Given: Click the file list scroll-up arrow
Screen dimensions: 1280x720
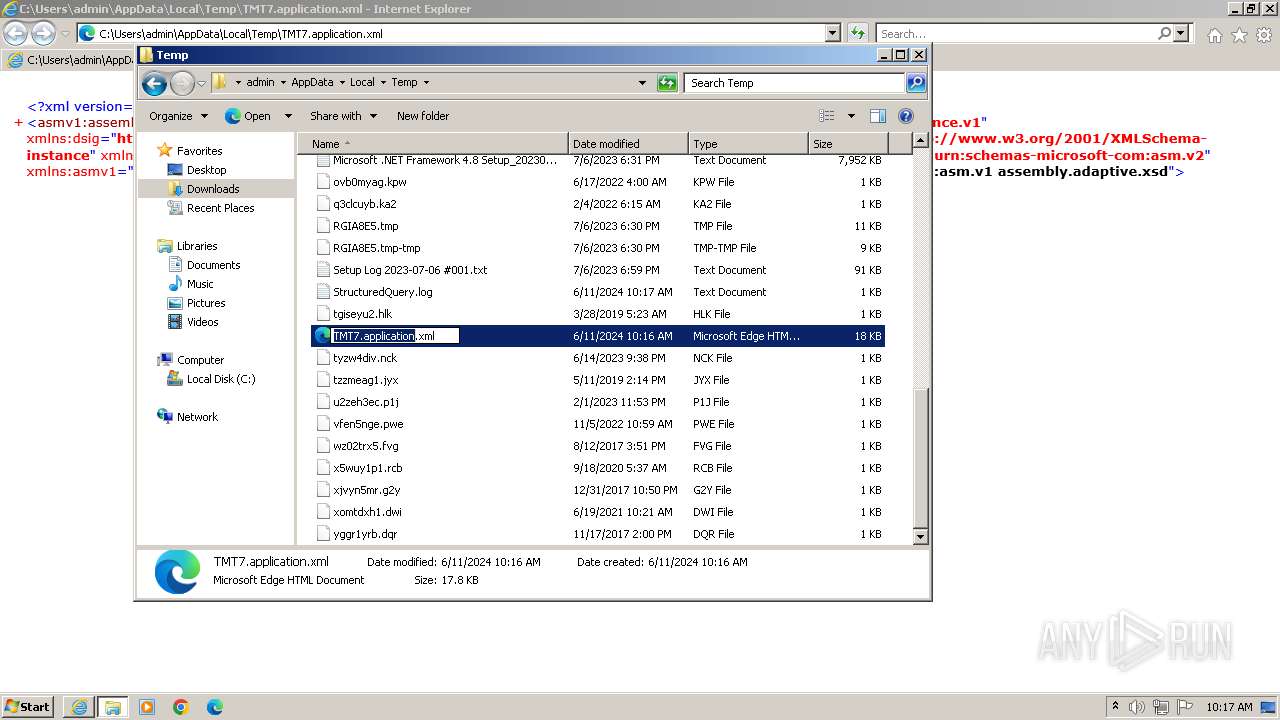Looking at the screenshot, I should click(x=921, y=142).
